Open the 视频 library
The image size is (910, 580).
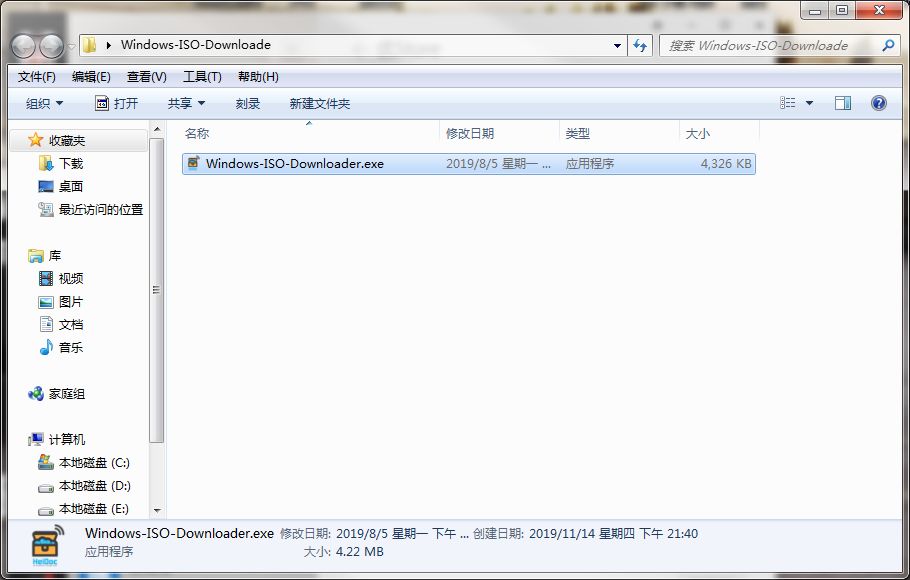tap(71, 279)
